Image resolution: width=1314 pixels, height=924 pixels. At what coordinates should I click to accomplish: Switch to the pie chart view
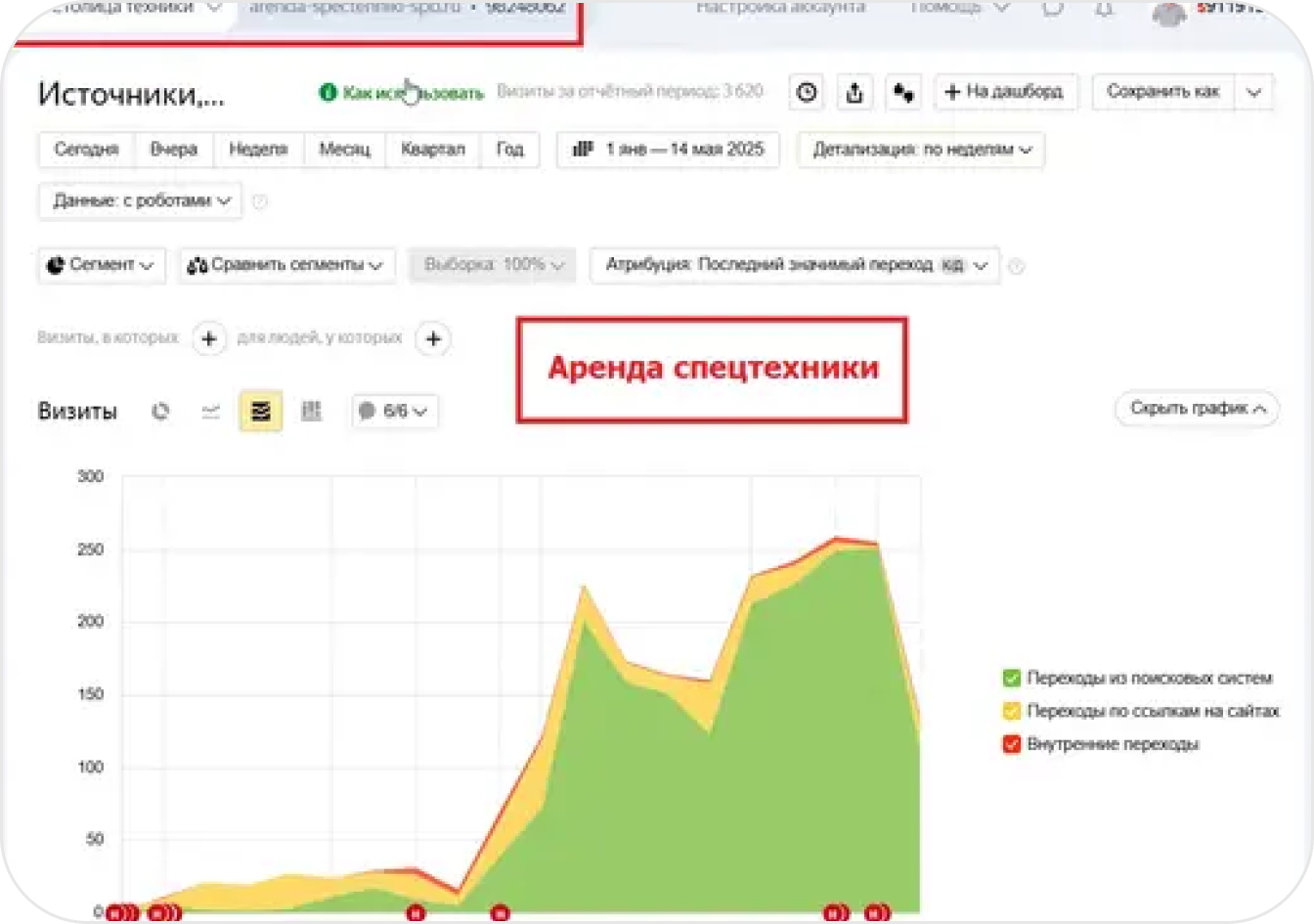click(x=160, y=412)
